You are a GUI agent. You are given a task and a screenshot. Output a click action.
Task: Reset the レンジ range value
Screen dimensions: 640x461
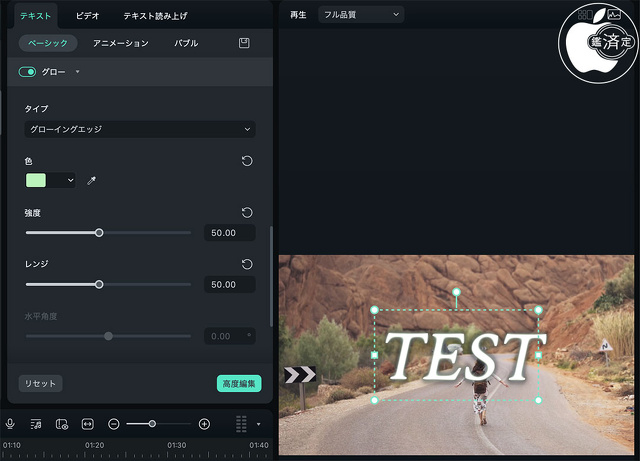pyautogui.click(x=247, y=264)
